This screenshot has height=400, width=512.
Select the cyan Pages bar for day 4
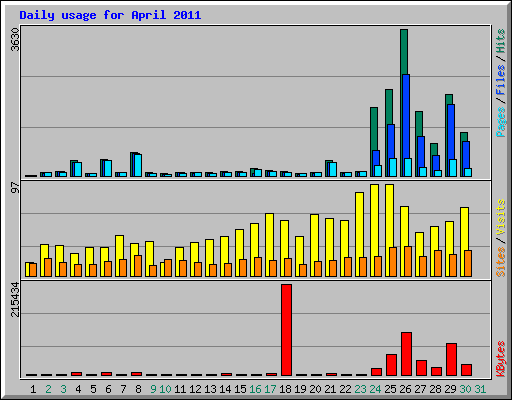click(78, 169)
